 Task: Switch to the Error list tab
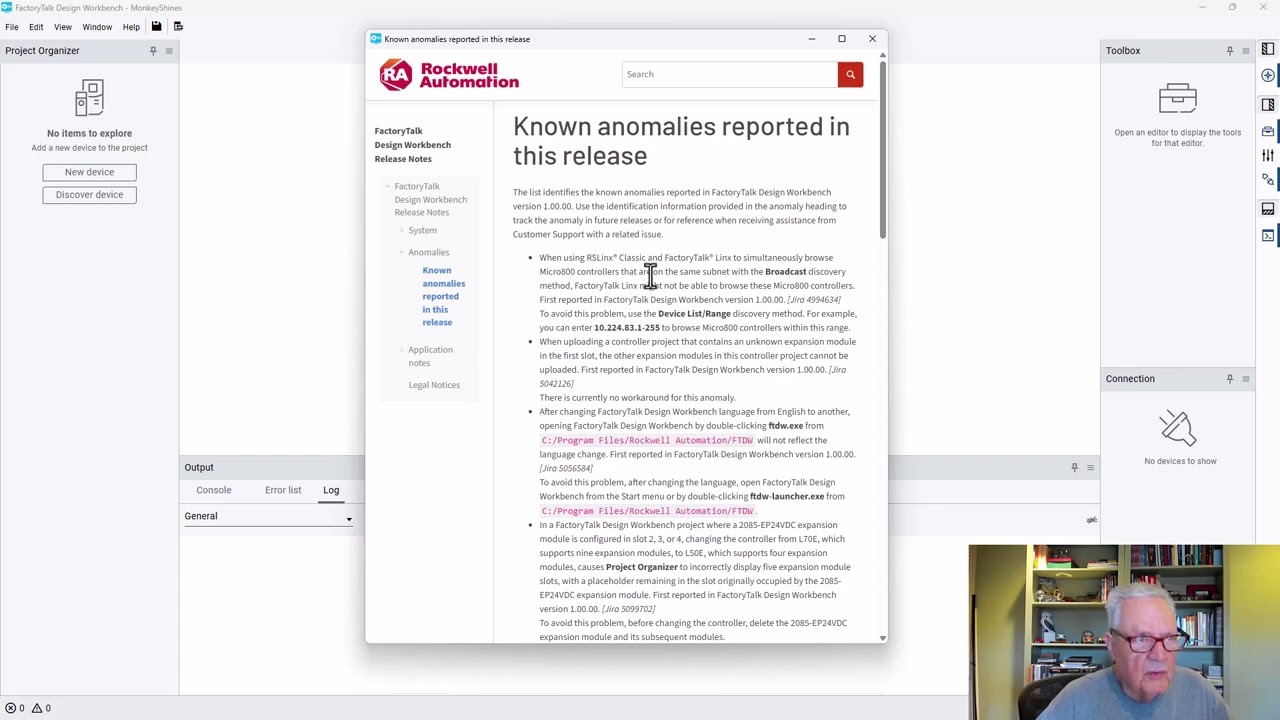point(283,491)
